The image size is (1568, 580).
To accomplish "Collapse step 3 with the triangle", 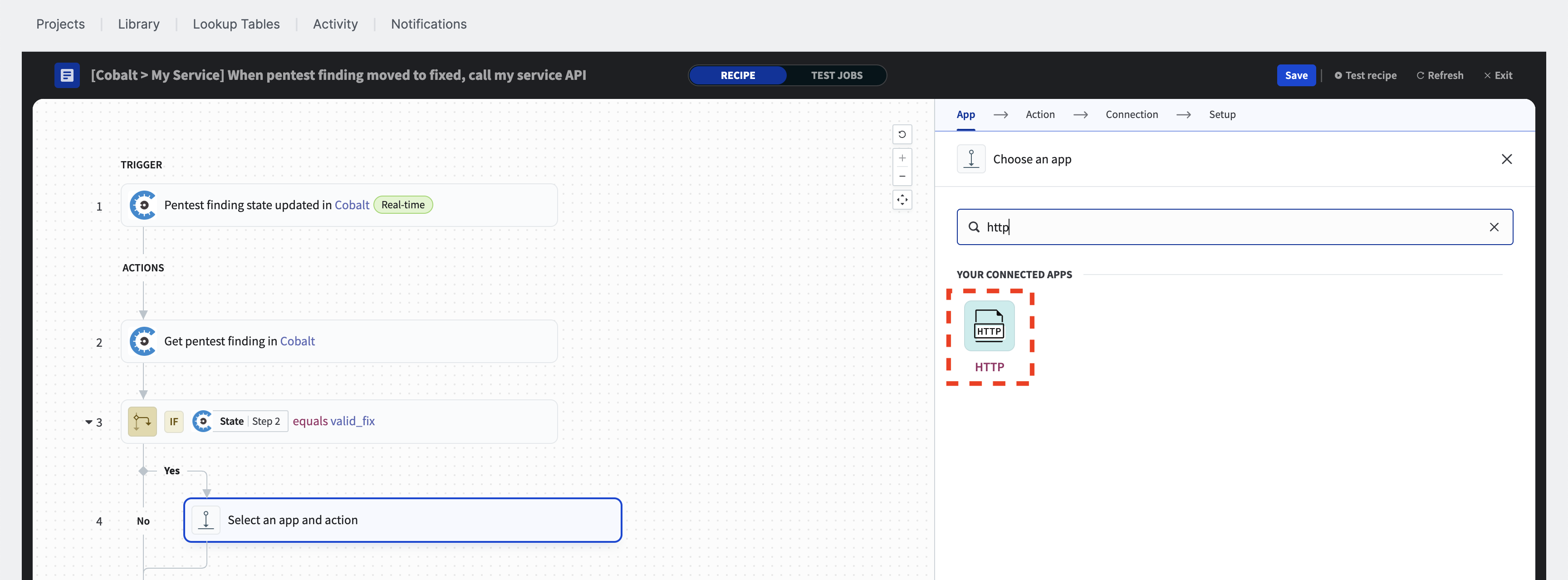I will (89, 422).
